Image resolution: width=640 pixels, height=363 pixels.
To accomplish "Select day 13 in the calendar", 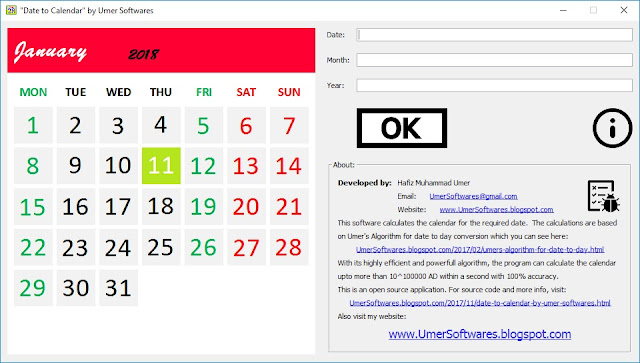I will [x=246, y=166].
